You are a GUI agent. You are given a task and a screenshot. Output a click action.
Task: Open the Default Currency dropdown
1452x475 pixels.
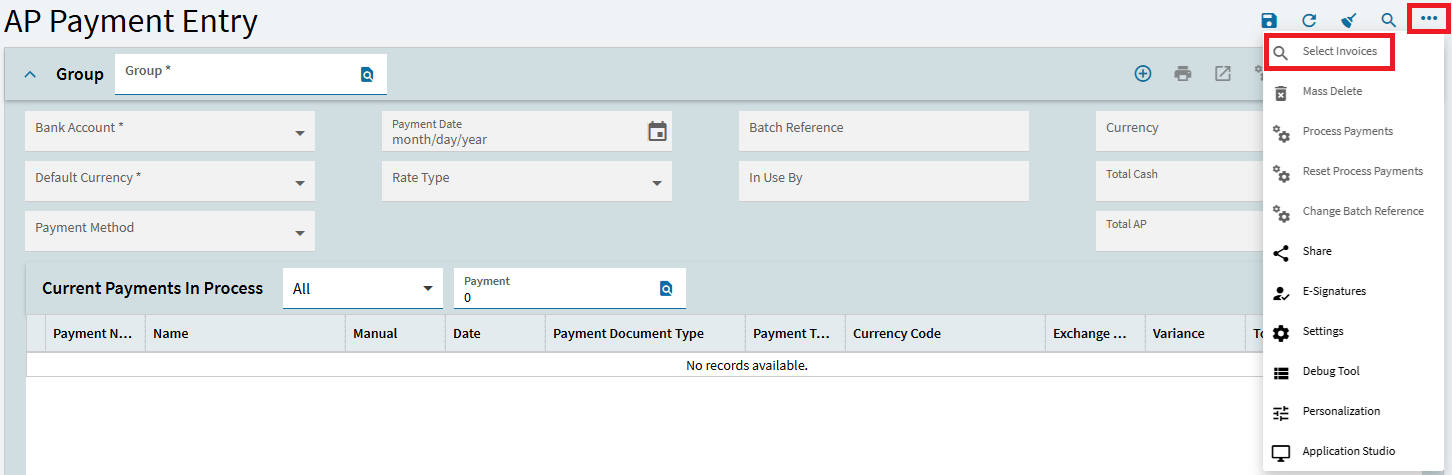pyautogui.click(x=299, y=184)
